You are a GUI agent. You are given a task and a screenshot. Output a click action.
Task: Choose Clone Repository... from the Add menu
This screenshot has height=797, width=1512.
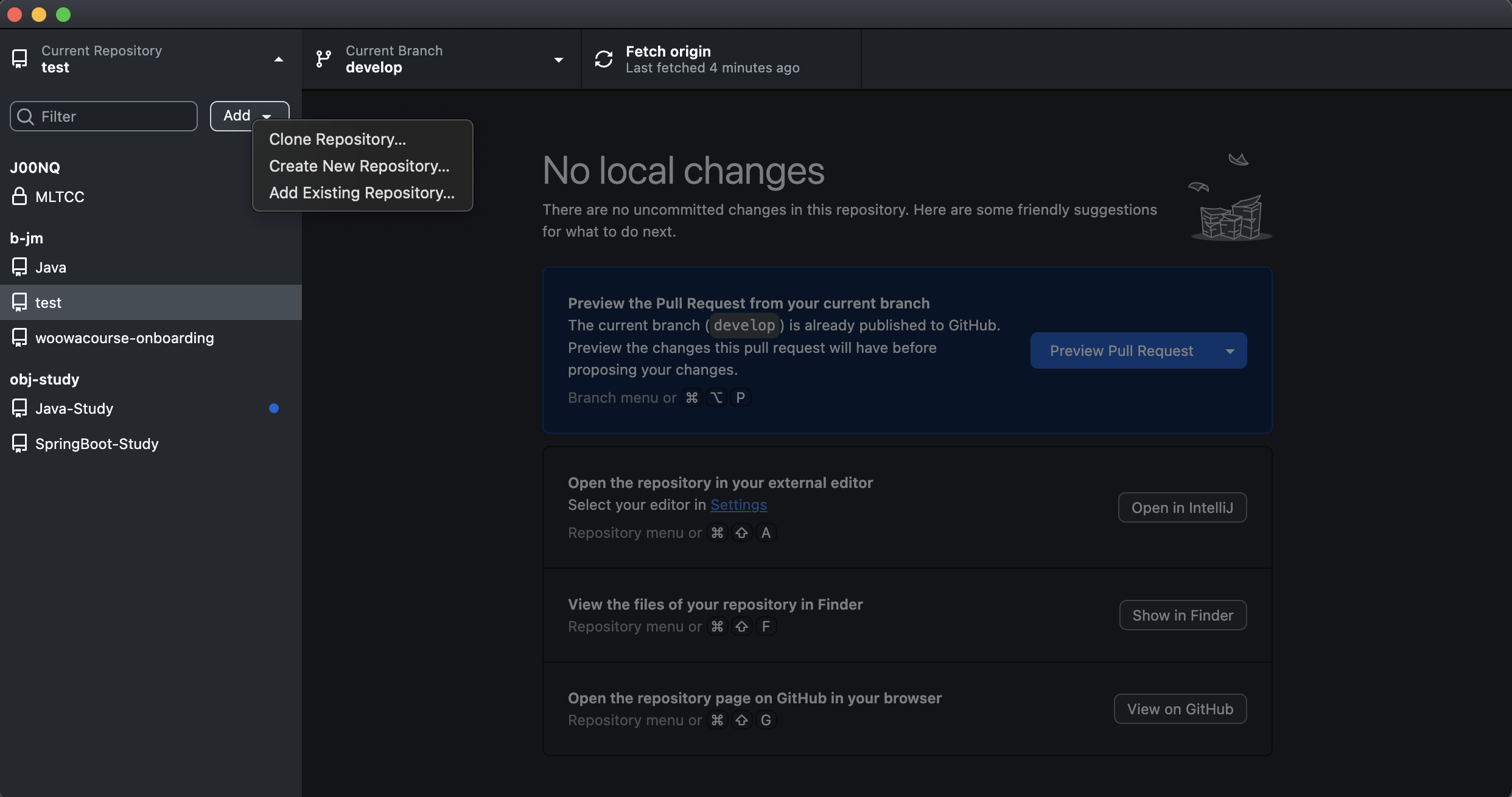pyautogui.click(x=337, y=139)
